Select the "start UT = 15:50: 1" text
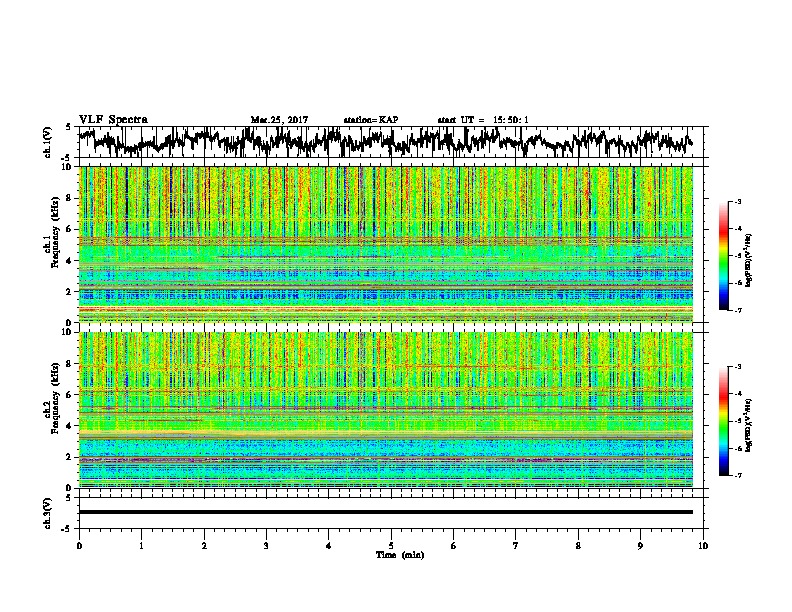792x612 pixels. (x=483, y=120)
